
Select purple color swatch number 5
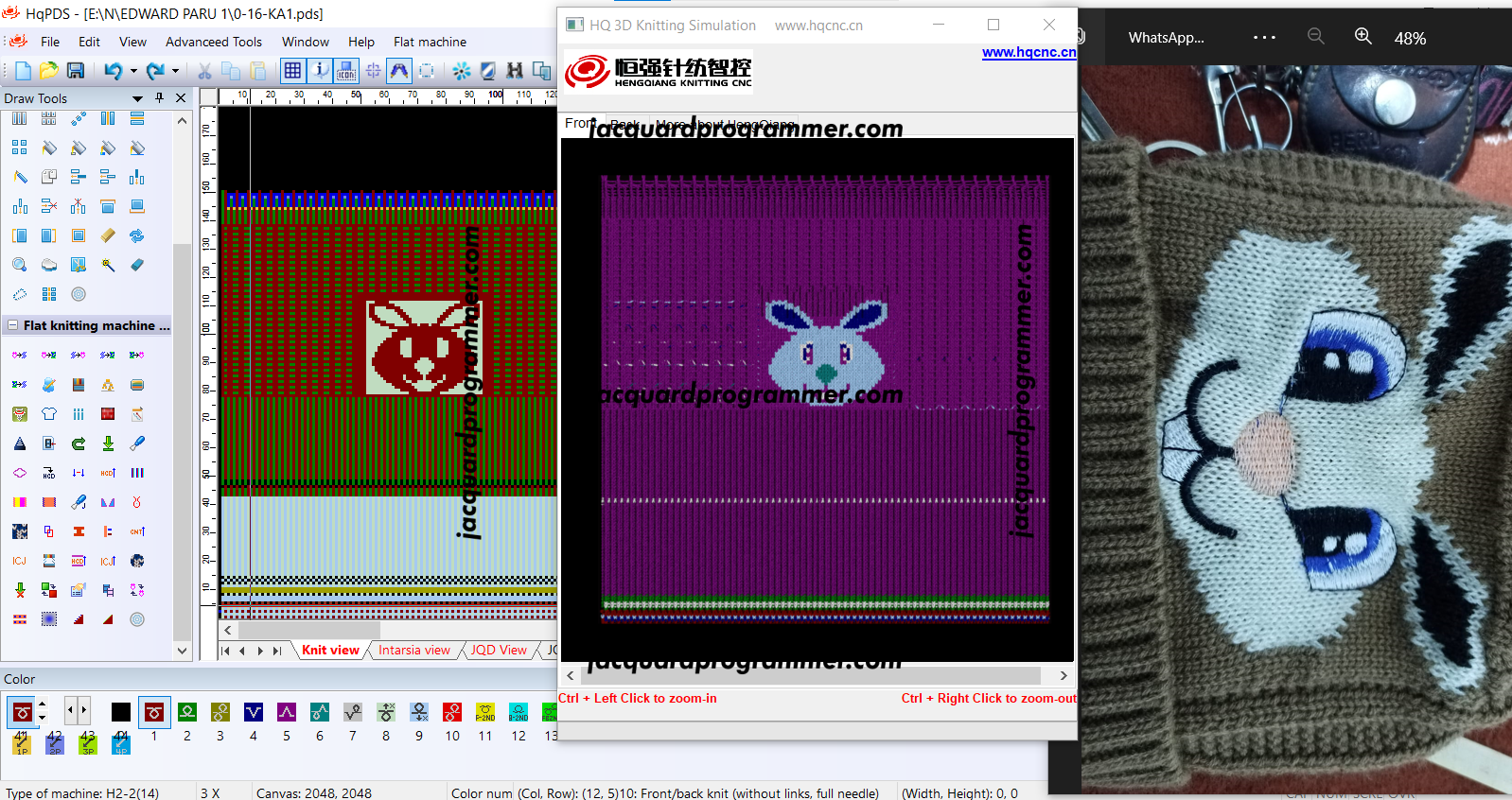click(287, 712)
